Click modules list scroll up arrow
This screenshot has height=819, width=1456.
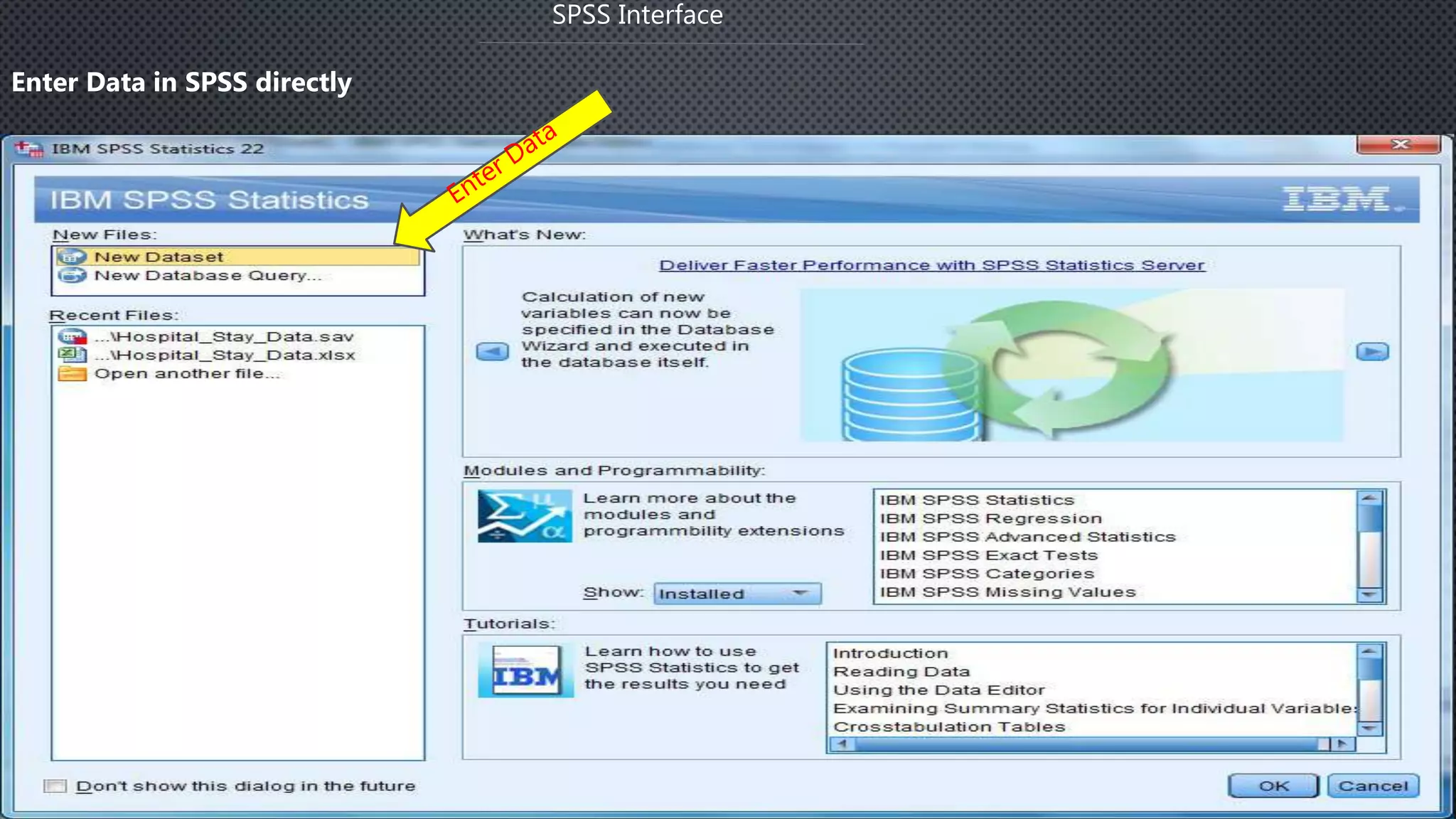tap(1370, 498)
